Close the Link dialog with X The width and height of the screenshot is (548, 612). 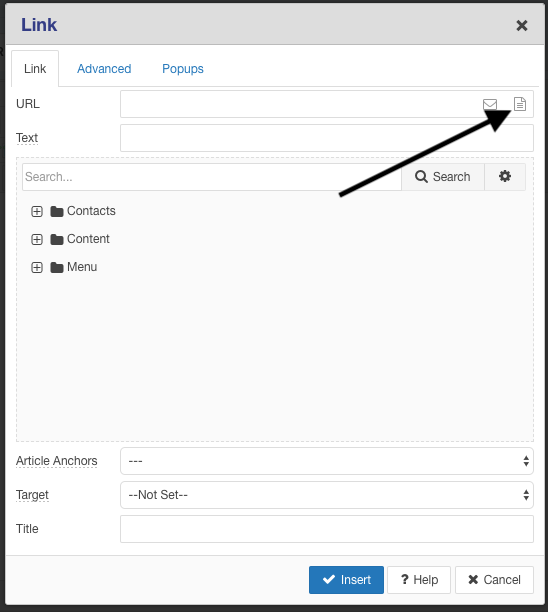(521, 26)
